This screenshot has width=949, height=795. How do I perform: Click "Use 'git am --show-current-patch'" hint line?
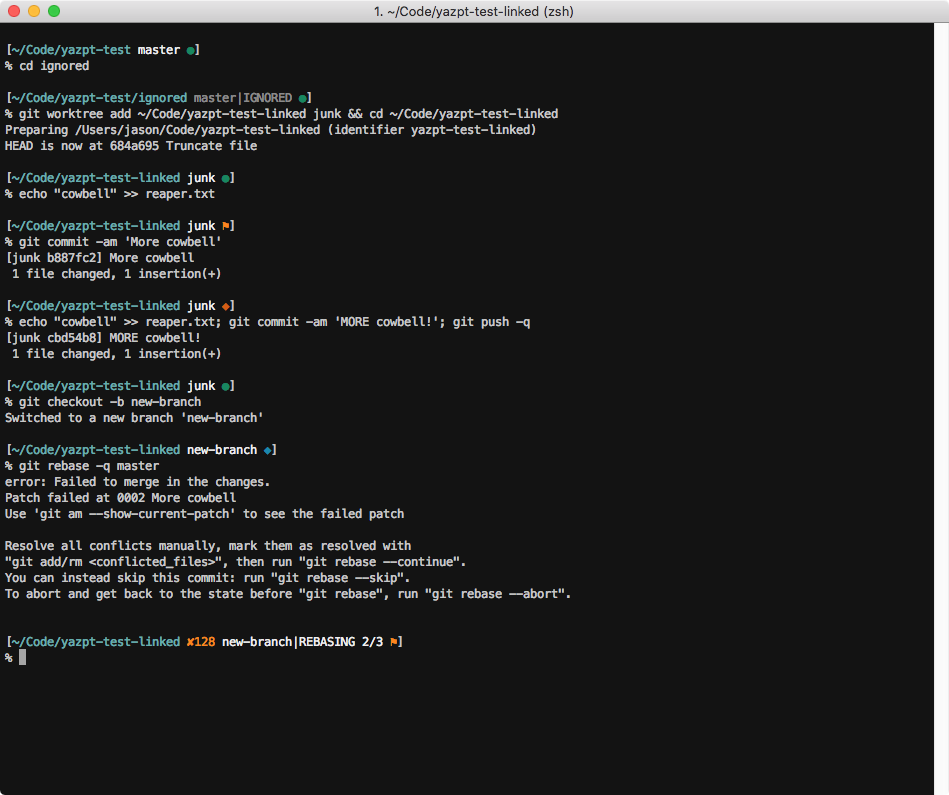coord(205,514)
